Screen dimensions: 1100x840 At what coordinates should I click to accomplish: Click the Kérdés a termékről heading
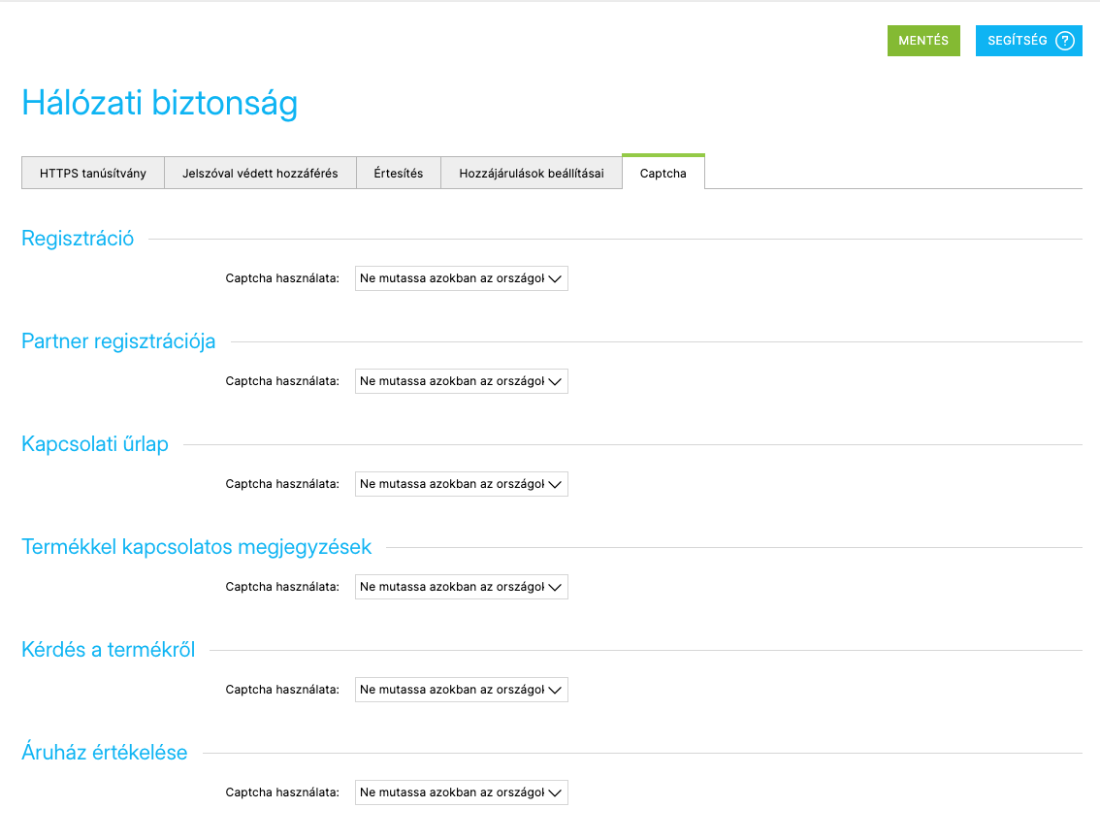pos(108,650)
